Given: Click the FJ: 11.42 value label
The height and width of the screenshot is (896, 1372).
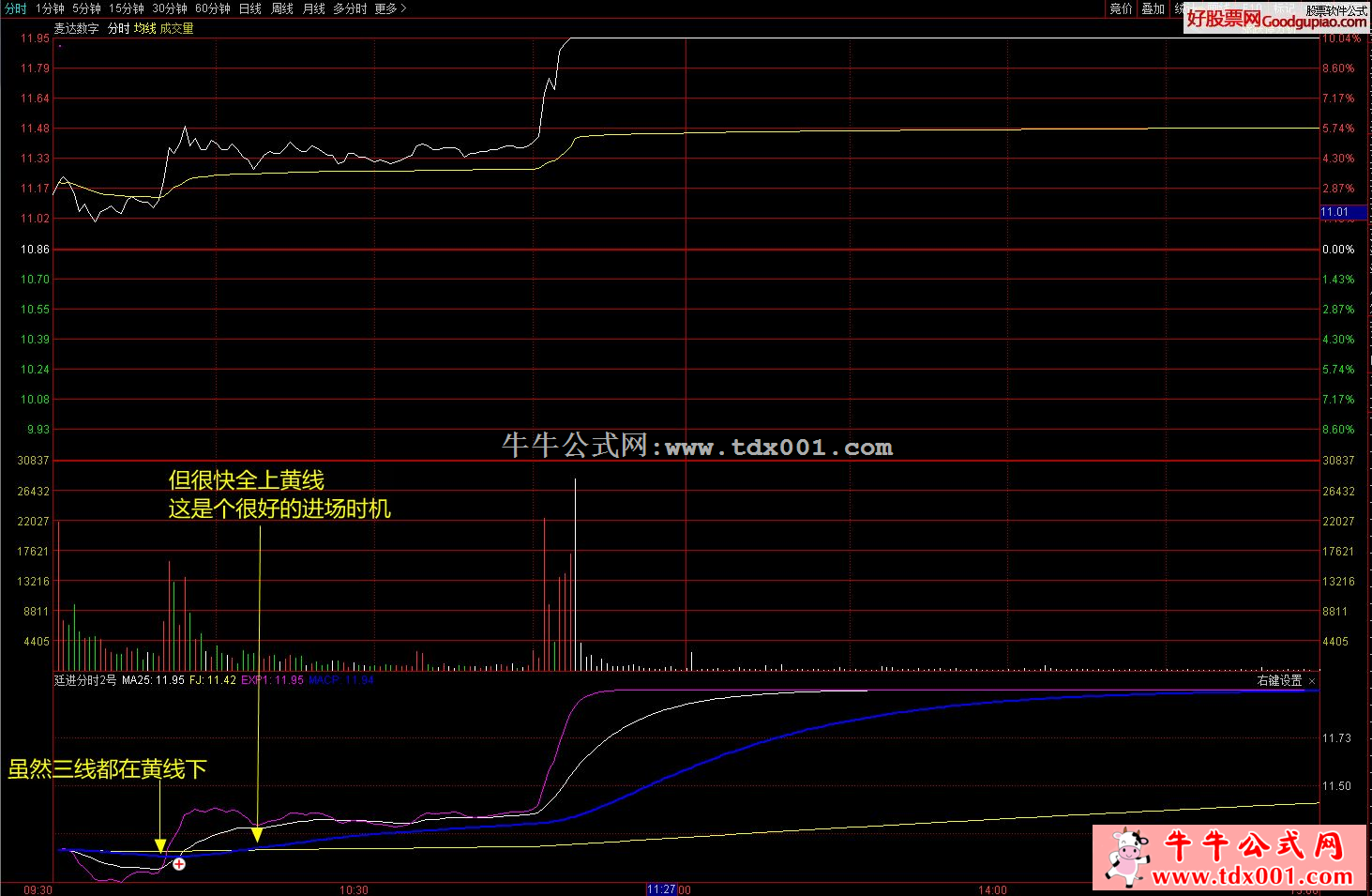Looking at the screenshot, I should (x=213, y=680).
